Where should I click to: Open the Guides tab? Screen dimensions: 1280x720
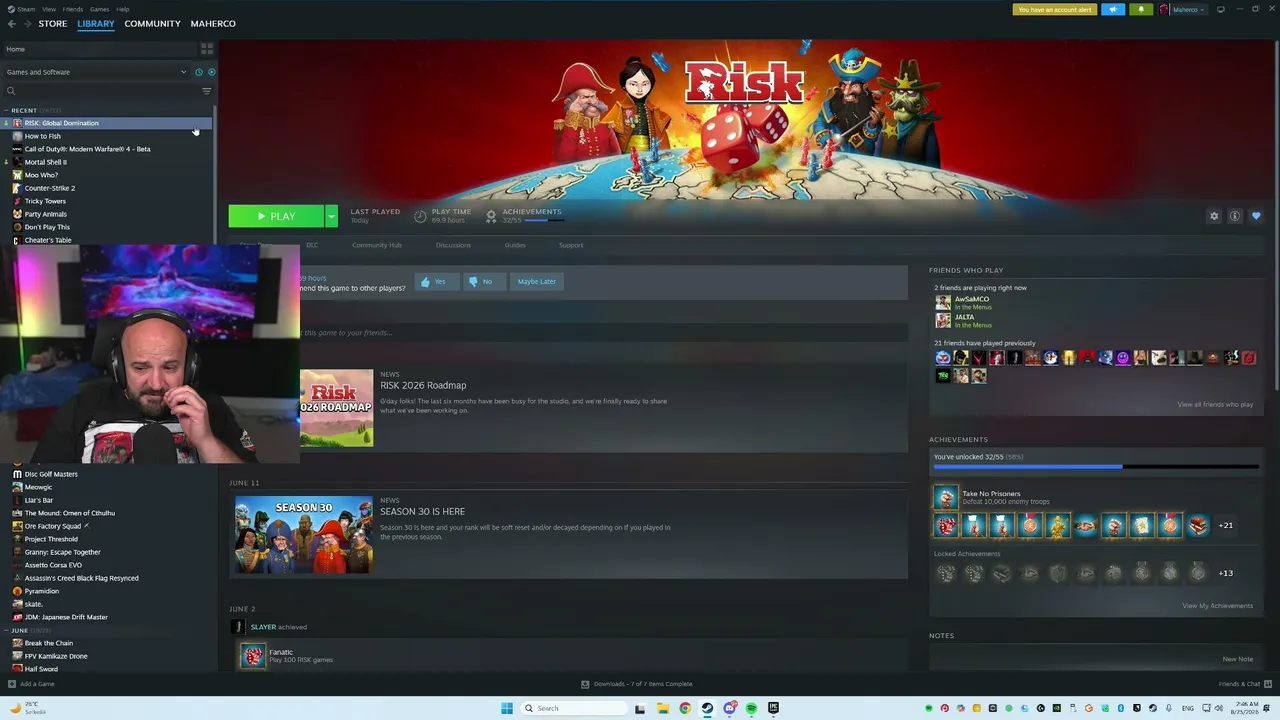[515, 245]
